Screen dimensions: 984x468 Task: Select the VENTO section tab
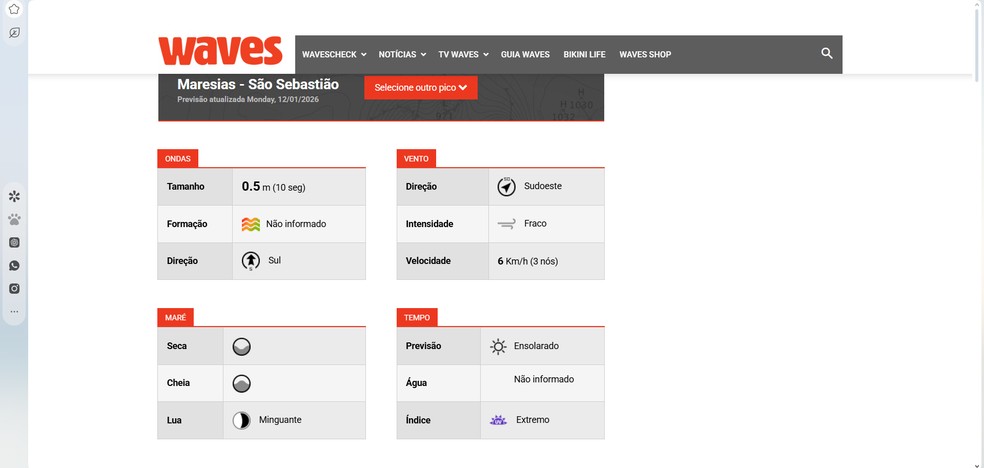coord(416,159)
